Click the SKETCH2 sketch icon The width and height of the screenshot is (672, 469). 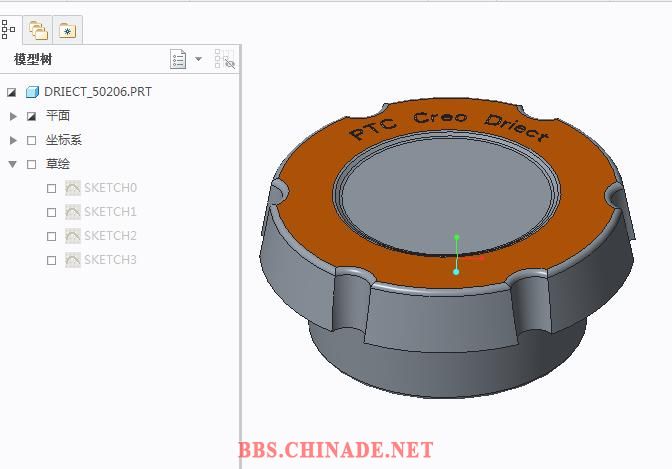tap(73, 236)
